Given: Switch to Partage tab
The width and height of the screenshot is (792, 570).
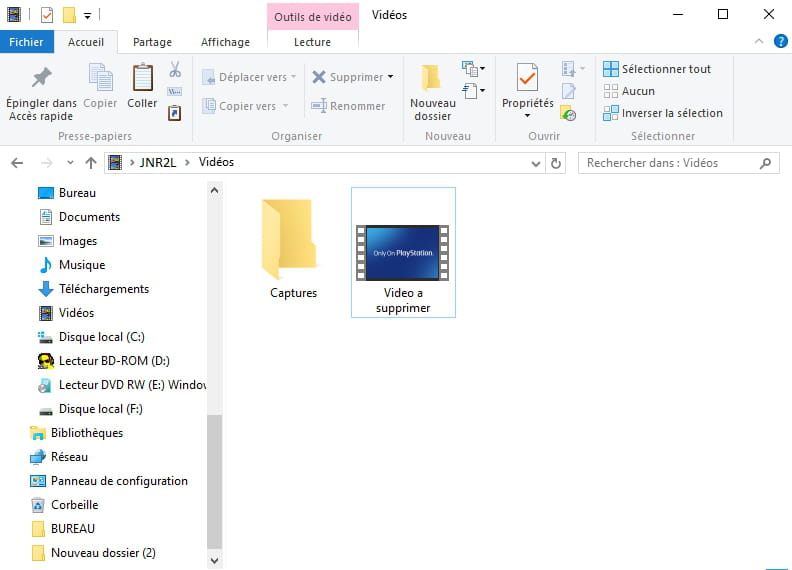Looking at the screenshot, I should pos(152,42).
